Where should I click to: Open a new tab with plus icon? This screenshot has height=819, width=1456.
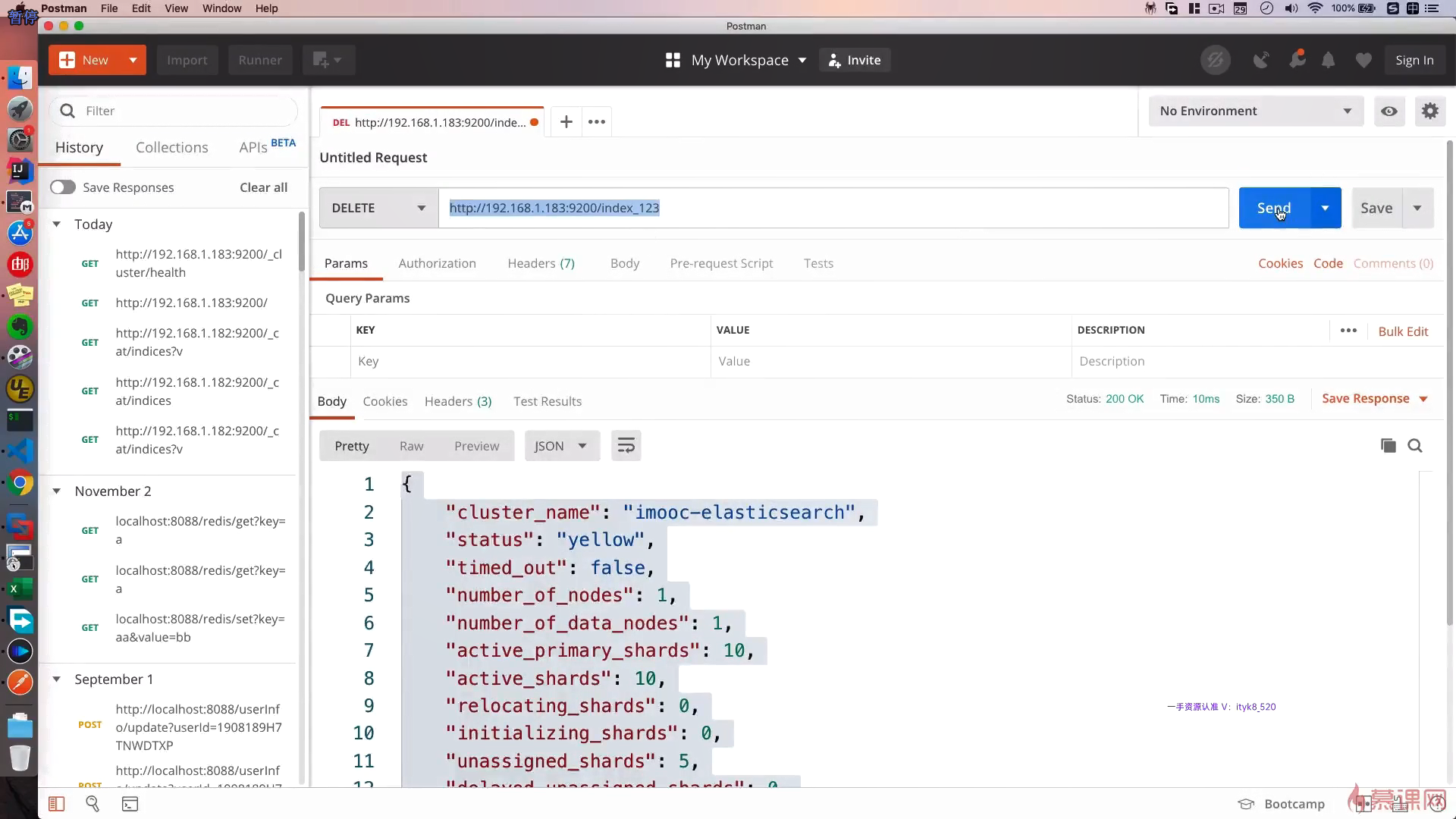(x=566, y=122)
